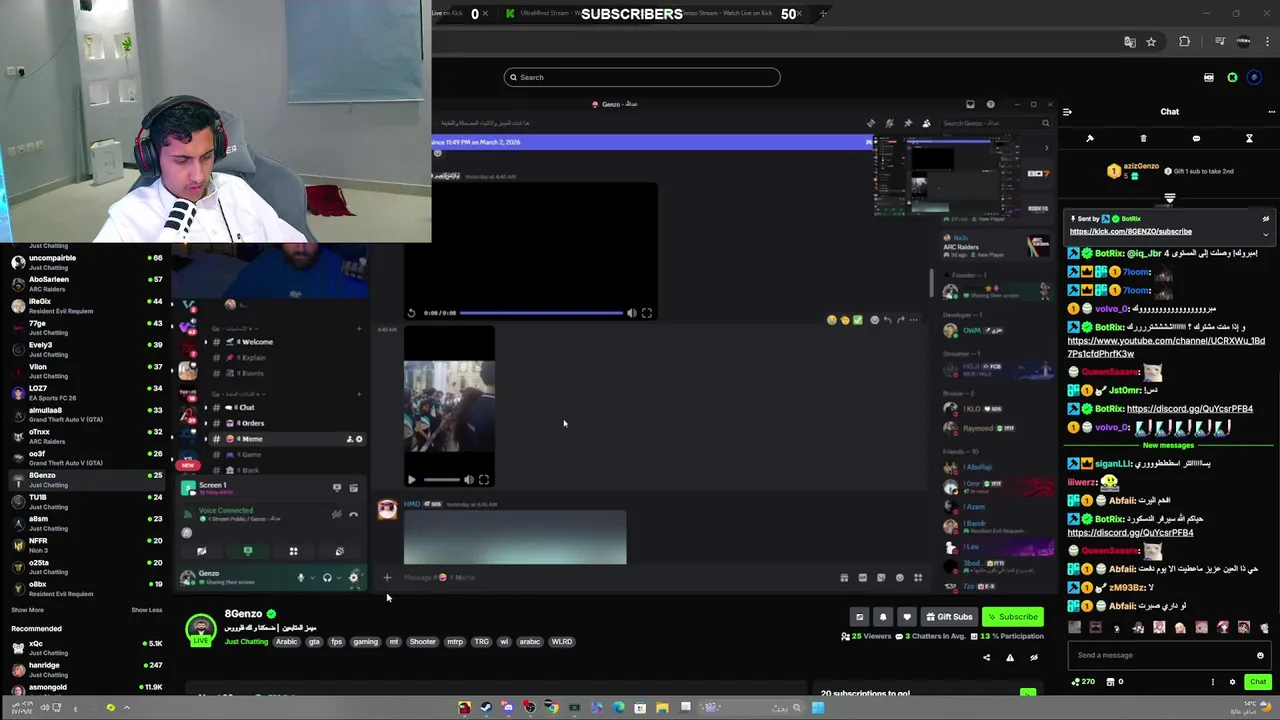Follow channel with the heart icon
The width and height of the screenshot is (1280, 720).
[906, 617]
